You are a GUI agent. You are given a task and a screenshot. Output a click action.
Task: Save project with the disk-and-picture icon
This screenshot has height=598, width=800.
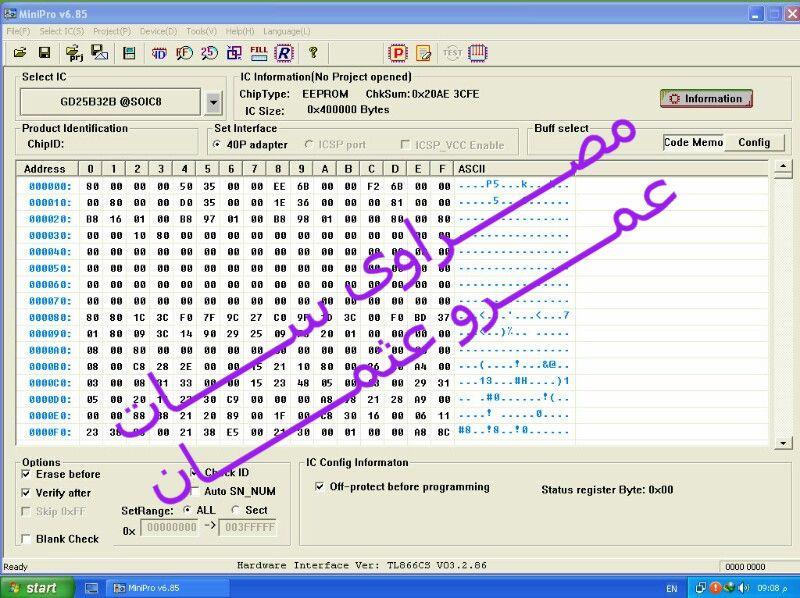click(99, 53)
